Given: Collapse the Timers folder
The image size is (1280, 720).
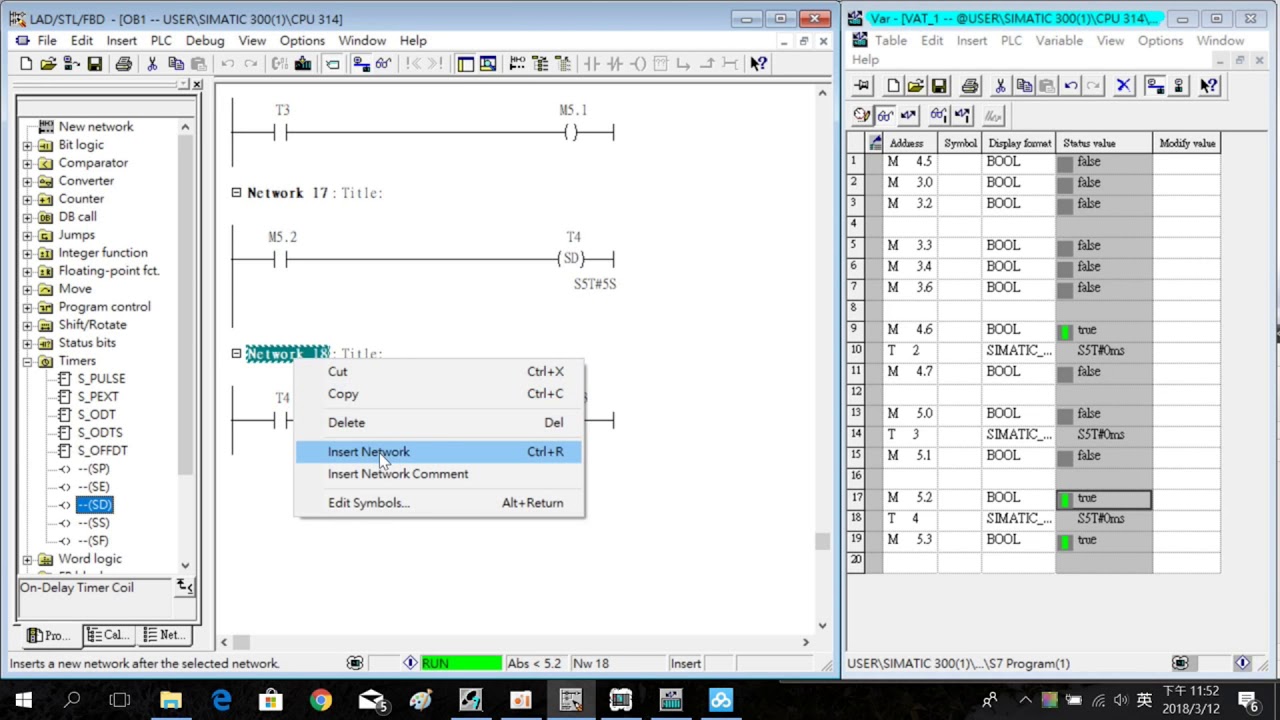Looking at the screenshot, I should pos(28,361).
